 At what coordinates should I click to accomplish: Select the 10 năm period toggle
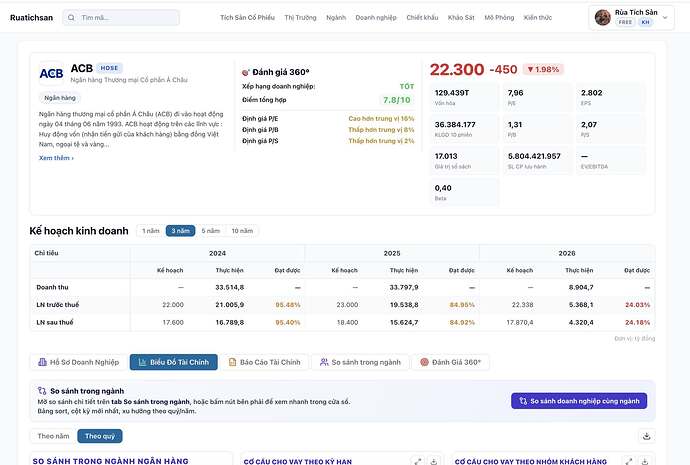[x=242, y=231]
